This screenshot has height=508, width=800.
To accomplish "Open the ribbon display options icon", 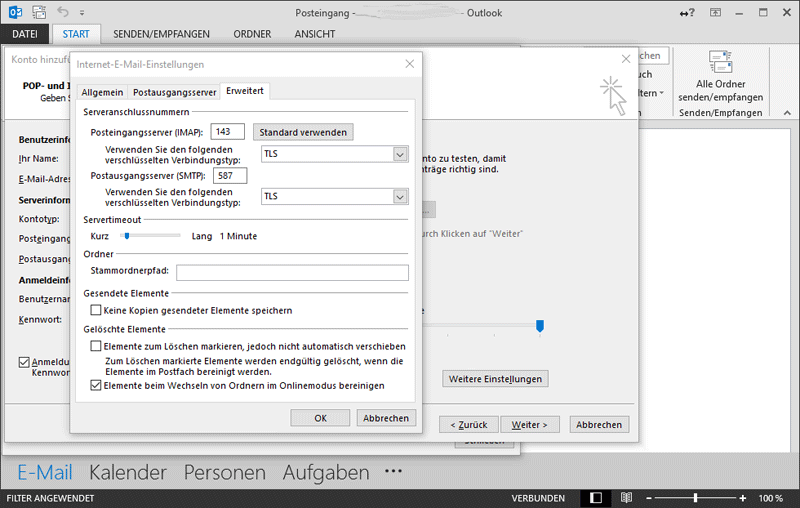I will pyautogui.click(x=714, y=14).
